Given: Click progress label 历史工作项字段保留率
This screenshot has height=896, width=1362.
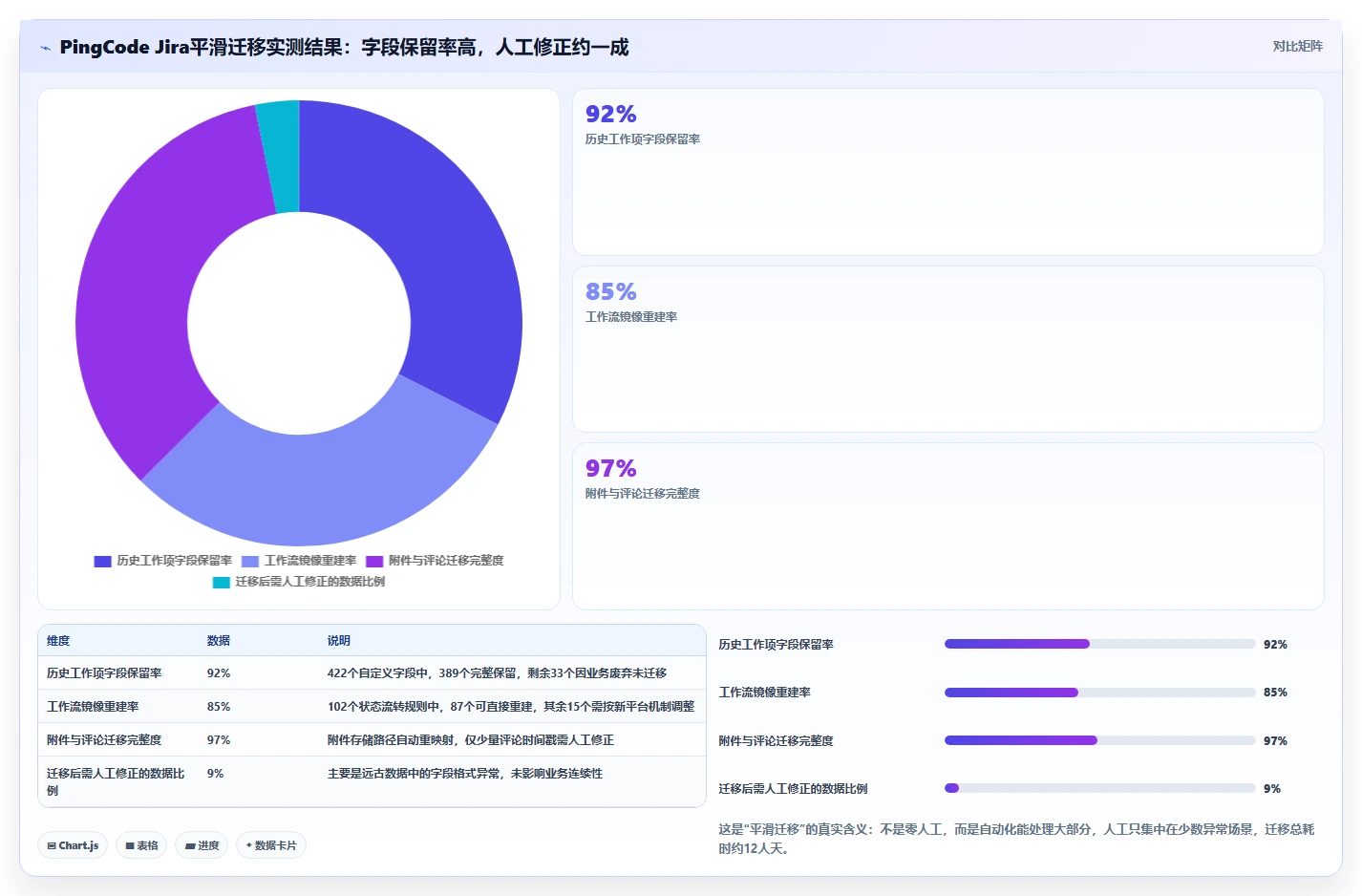Looking at the screenshot, I should click(776, 645).
